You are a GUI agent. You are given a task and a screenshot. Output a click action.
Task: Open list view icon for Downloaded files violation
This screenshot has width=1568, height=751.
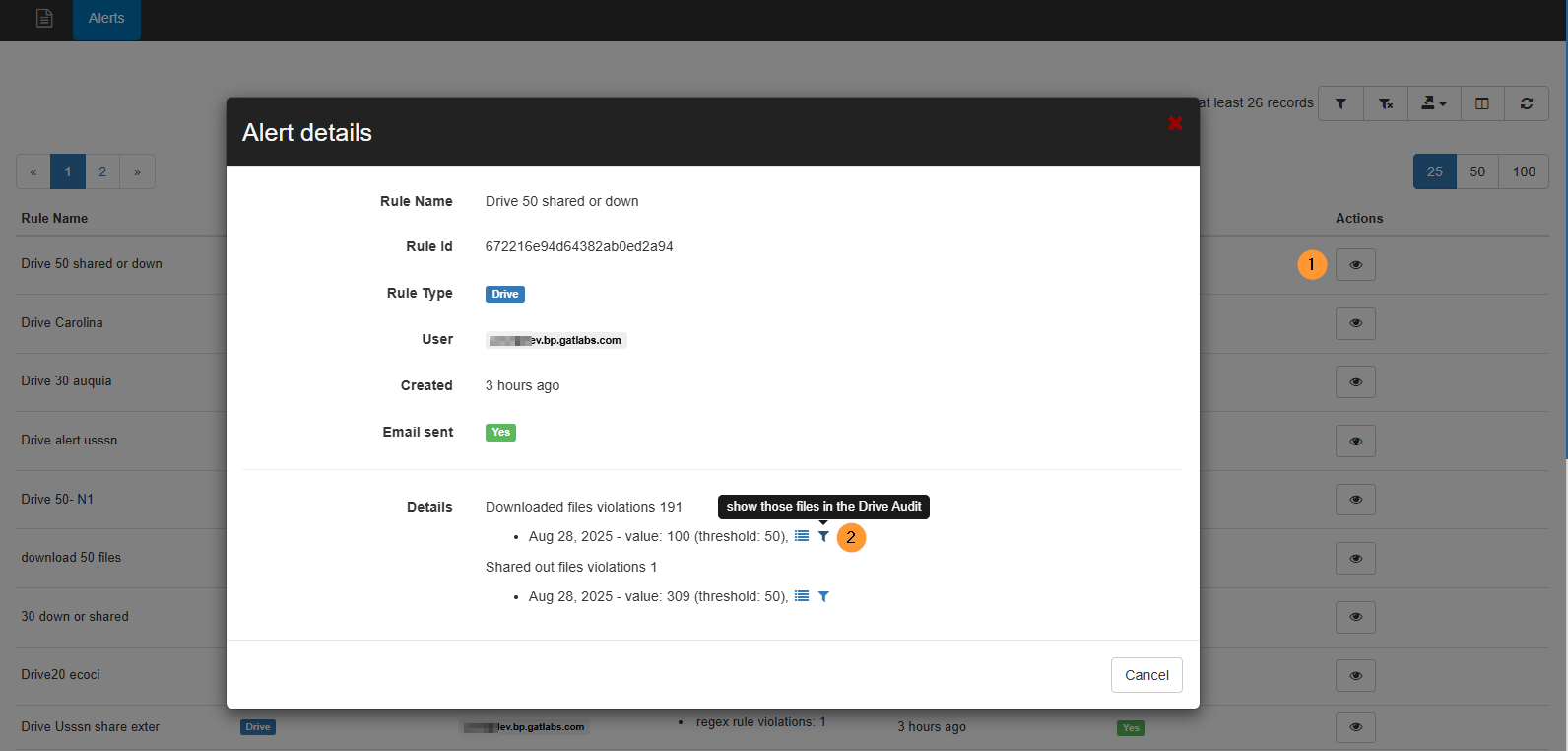pos(802,536)
